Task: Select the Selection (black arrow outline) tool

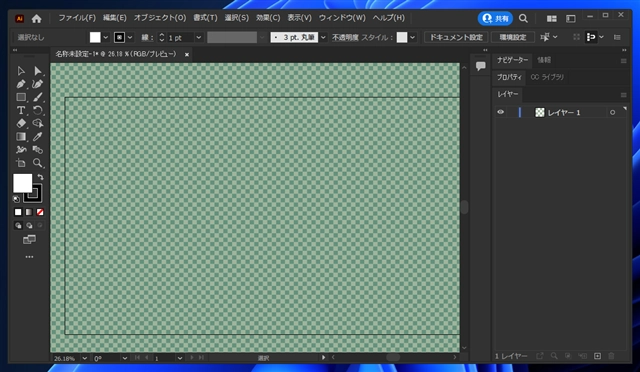Action: (21, 71)
